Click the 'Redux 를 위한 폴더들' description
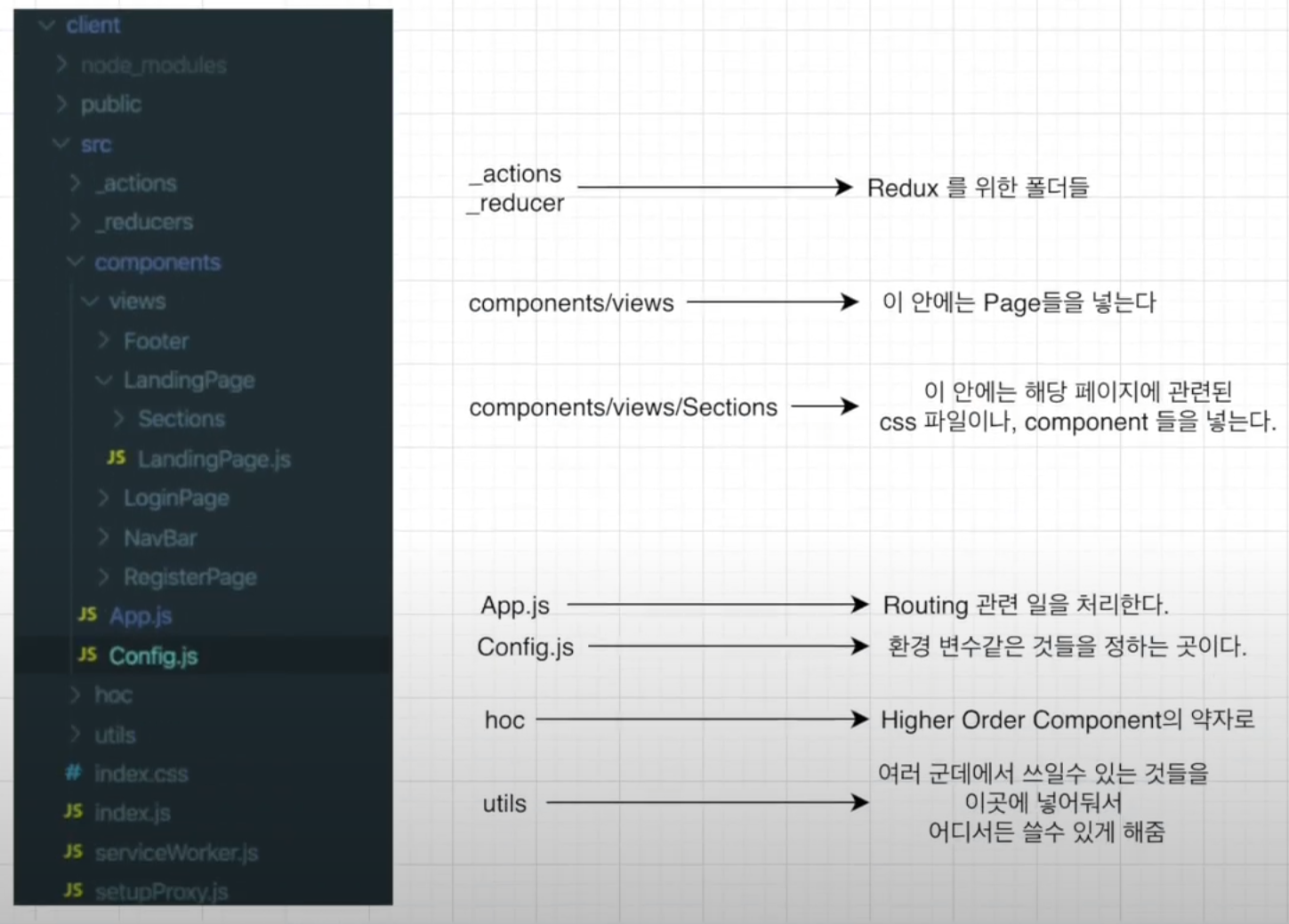 pyautogui.click(x=978, y=188)
